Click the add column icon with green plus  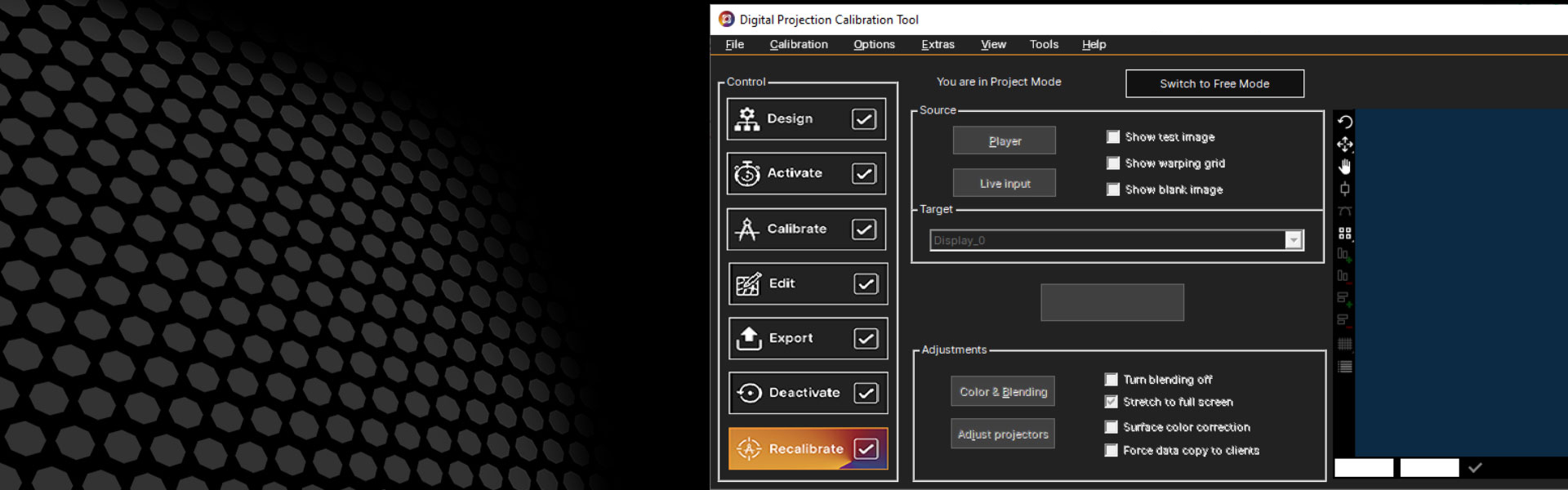[1344, 255]
